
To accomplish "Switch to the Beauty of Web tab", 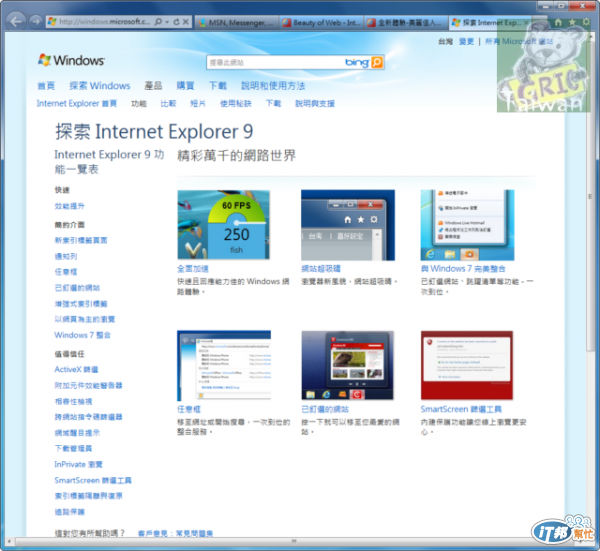I will coord(321,23).
